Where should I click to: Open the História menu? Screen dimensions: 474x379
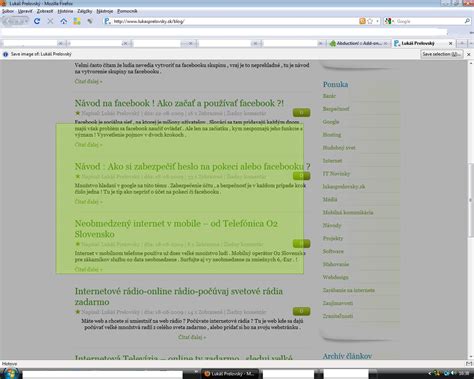point(65,11)
